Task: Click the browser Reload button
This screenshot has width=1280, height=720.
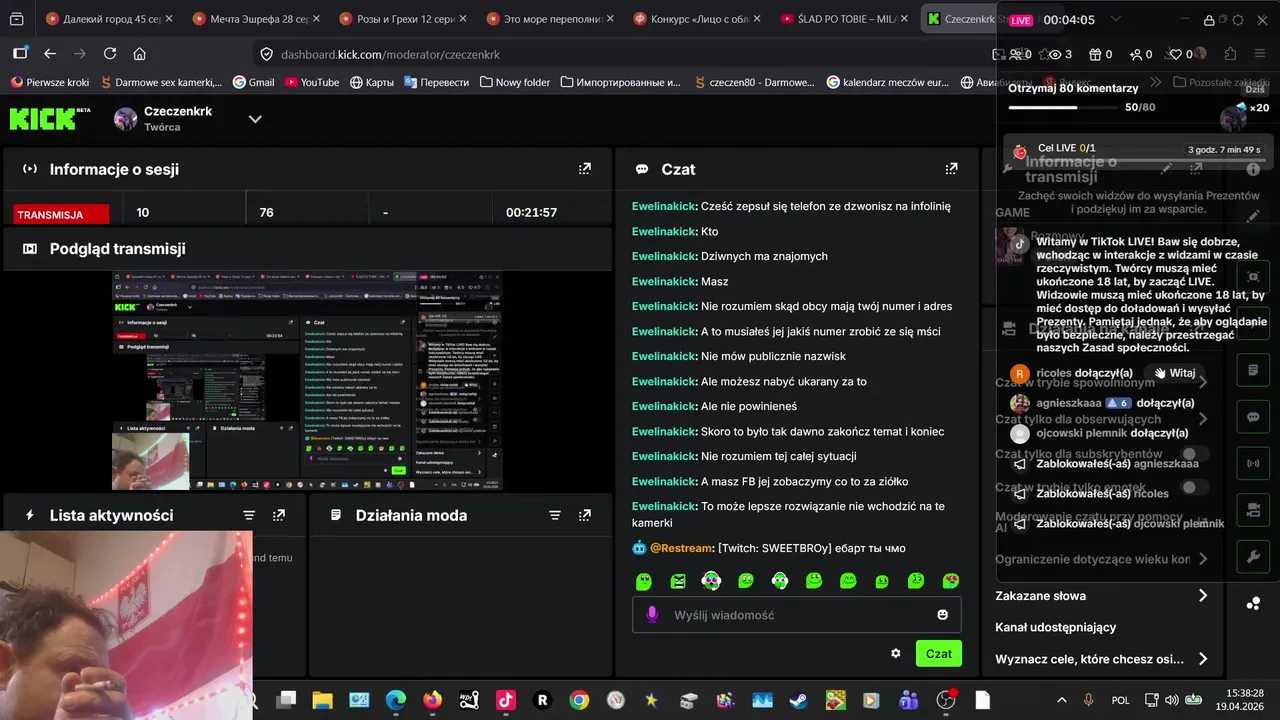Action: pos(110,54)
